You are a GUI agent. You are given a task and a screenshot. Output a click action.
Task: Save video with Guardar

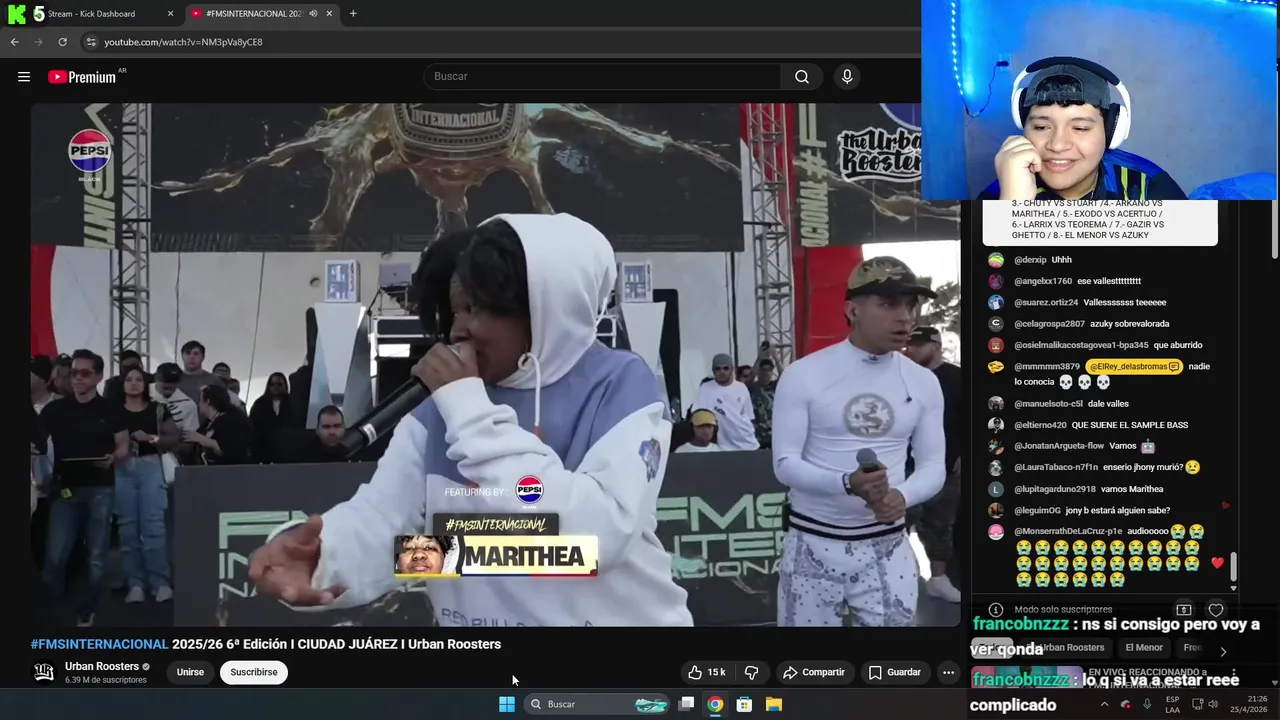[x=894, y=672]
